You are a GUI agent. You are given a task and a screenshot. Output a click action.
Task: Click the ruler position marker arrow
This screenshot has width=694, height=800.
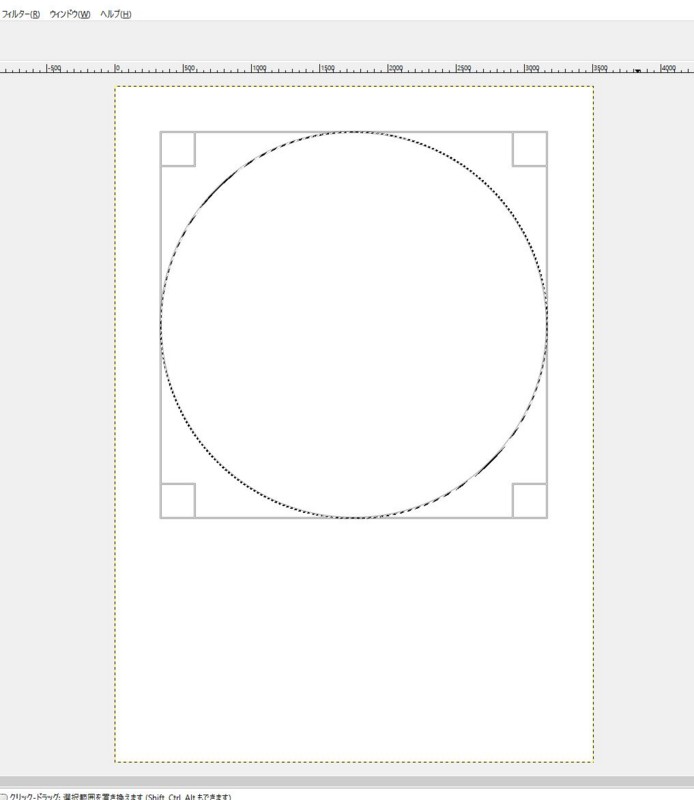637,71
